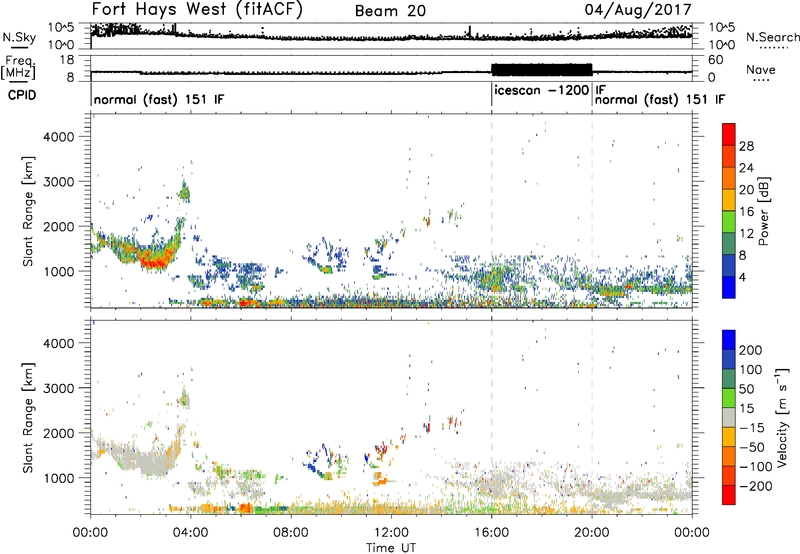
Task: Click the '16:00' time tick label
Action: 491,533
